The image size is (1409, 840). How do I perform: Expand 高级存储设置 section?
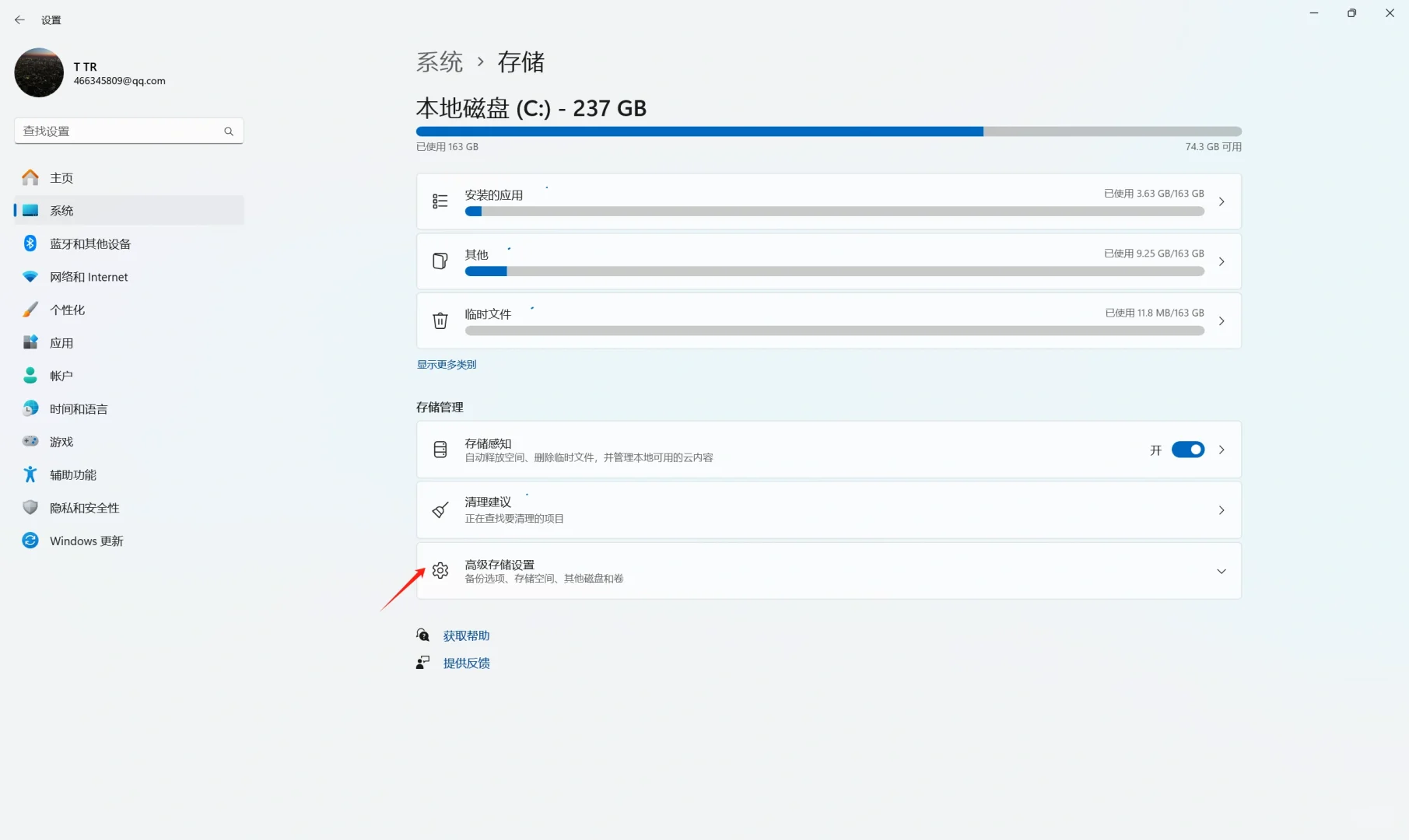pos(1221,571)
